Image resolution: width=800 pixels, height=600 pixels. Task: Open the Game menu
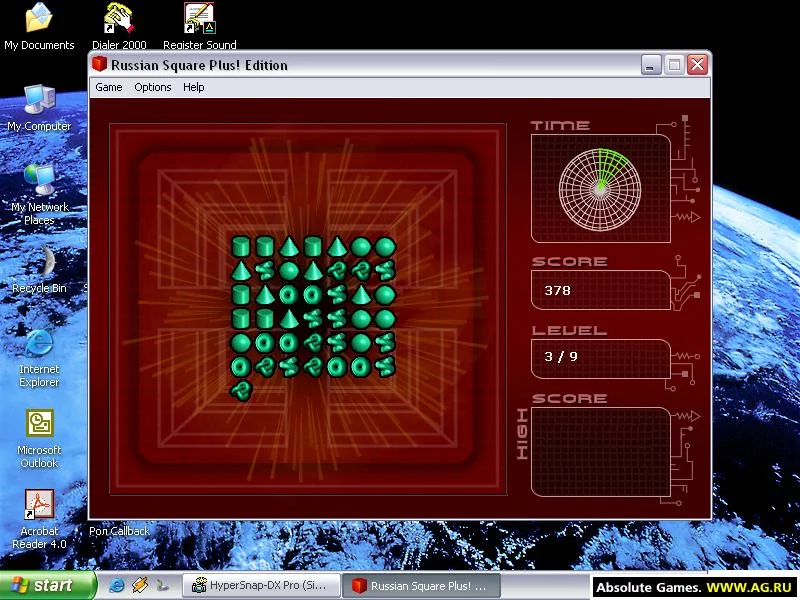(109, 87)
